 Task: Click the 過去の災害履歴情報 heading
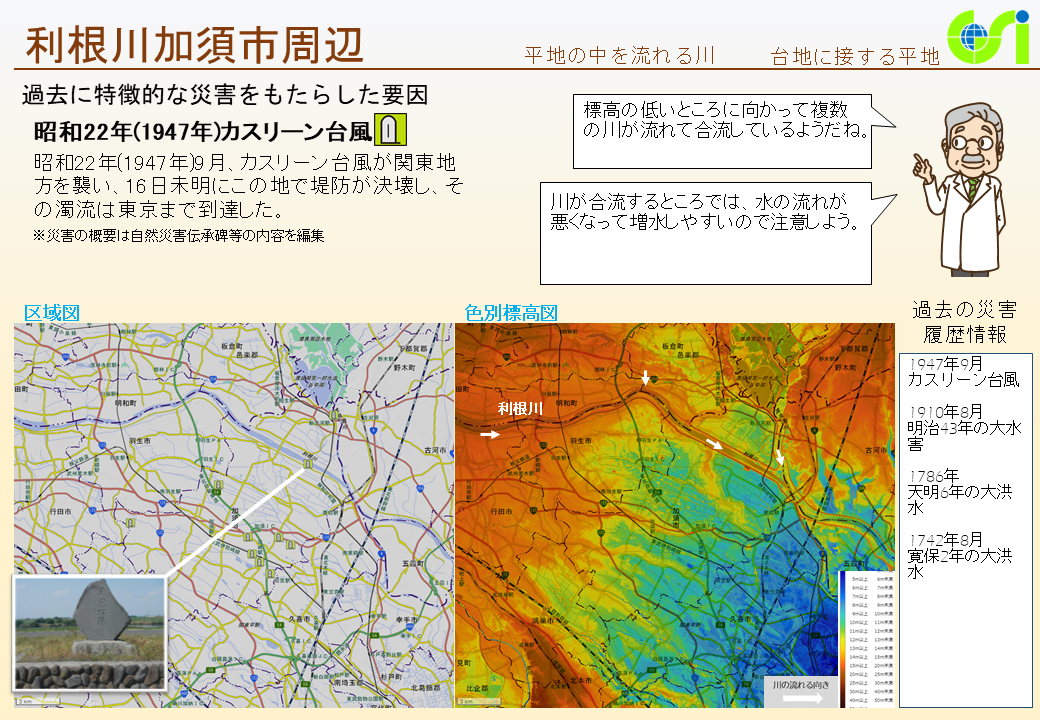click(964, 322)
